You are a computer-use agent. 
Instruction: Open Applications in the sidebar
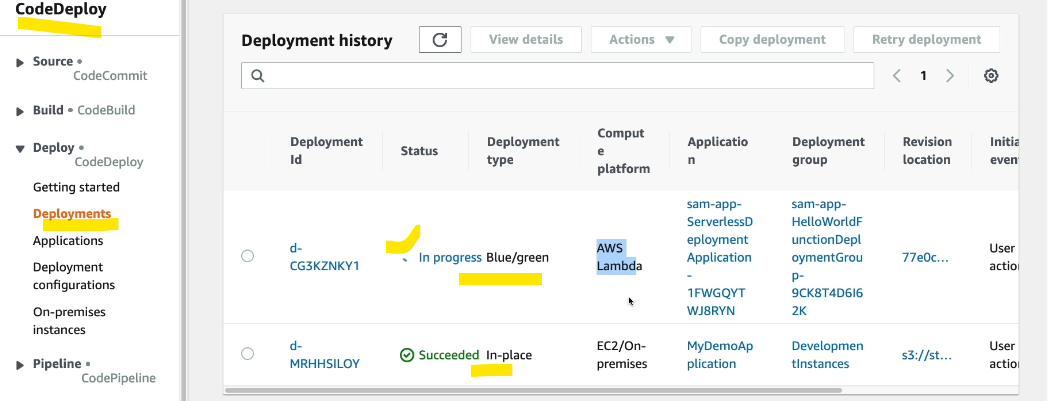coord(68,240)
